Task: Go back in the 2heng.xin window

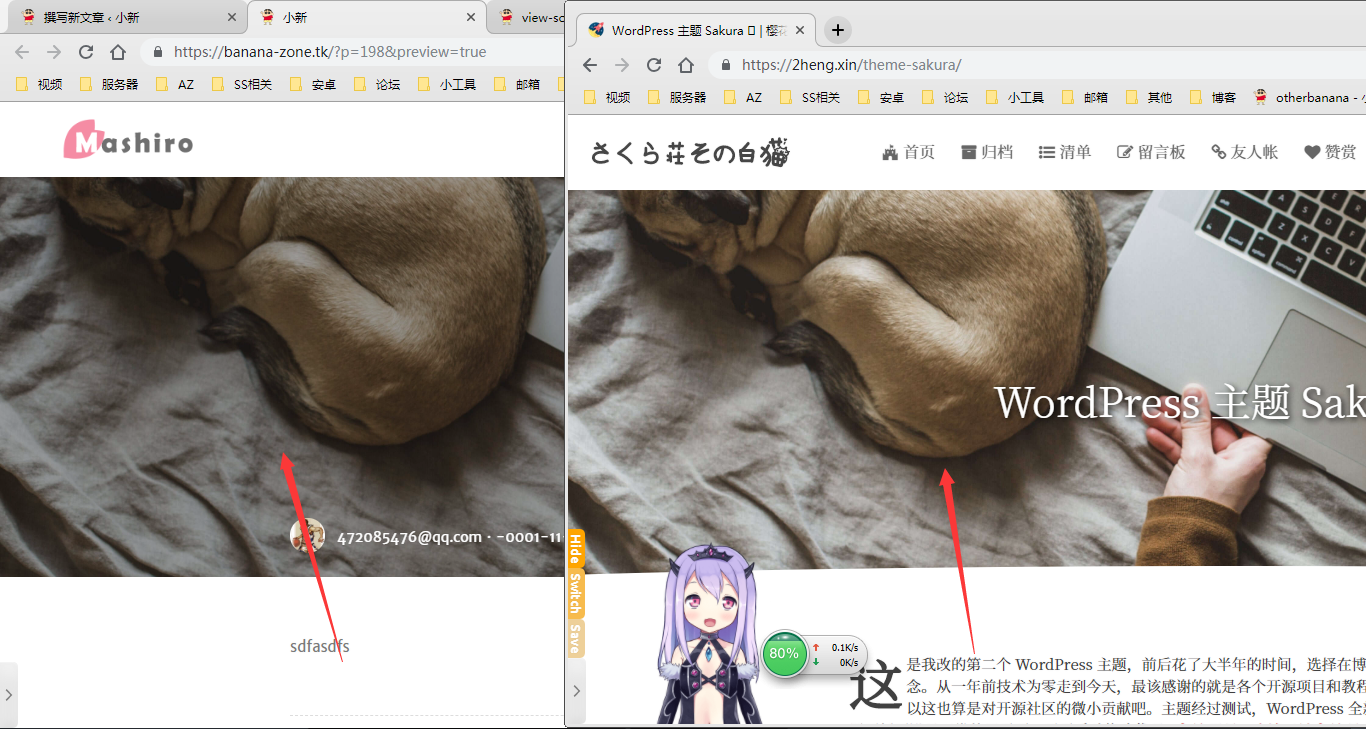Action: point(590,65)
